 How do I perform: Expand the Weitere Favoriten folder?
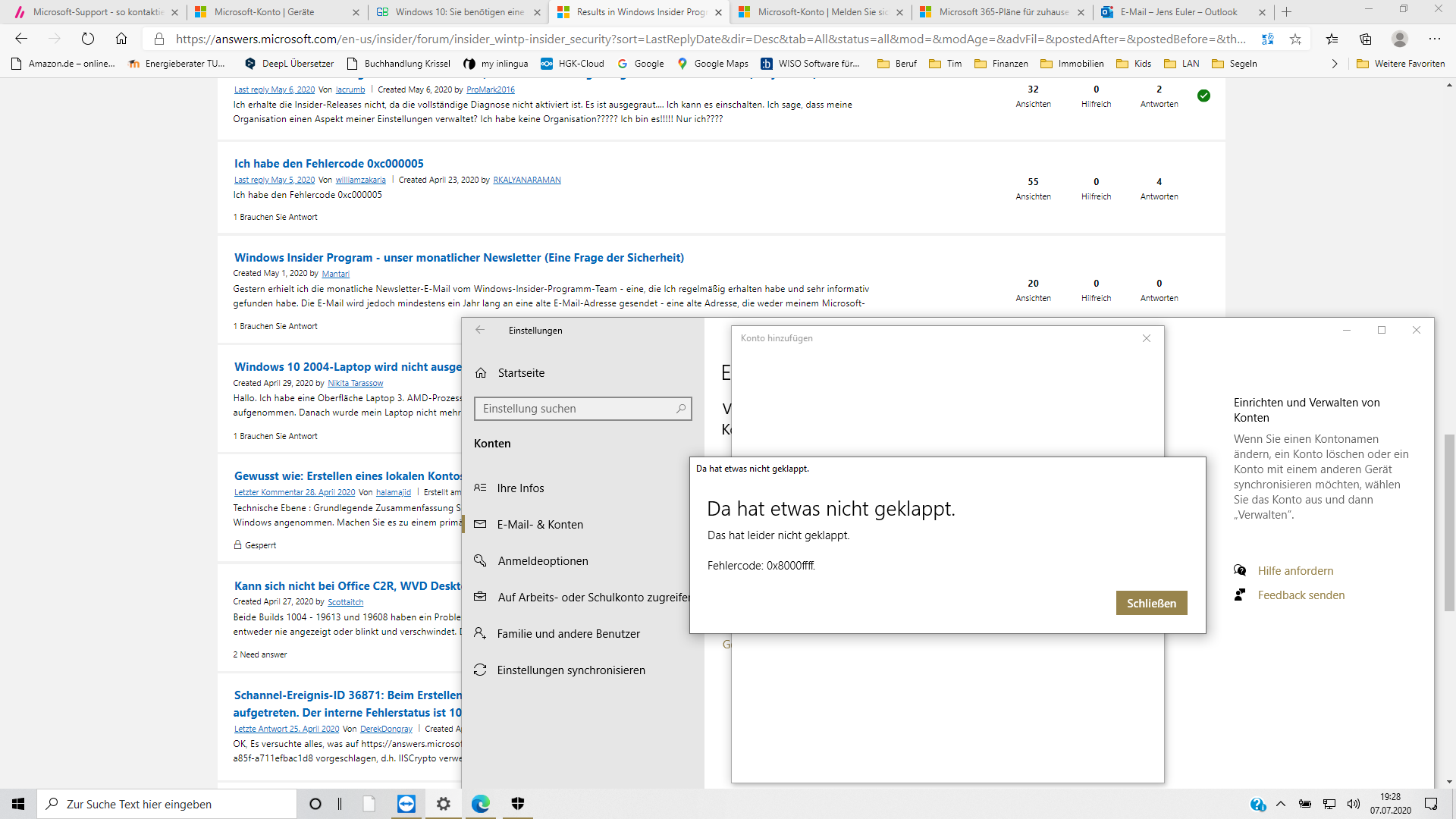click(1400, 64)
